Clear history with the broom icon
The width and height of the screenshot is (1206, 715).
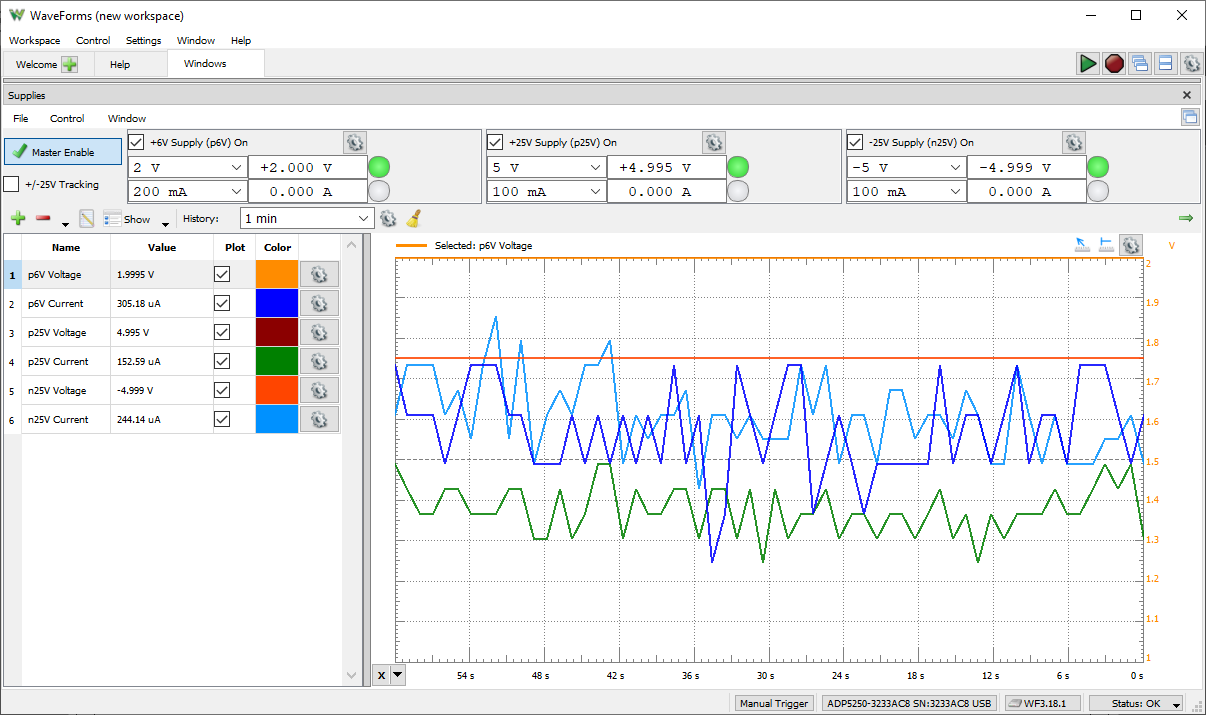414,218
